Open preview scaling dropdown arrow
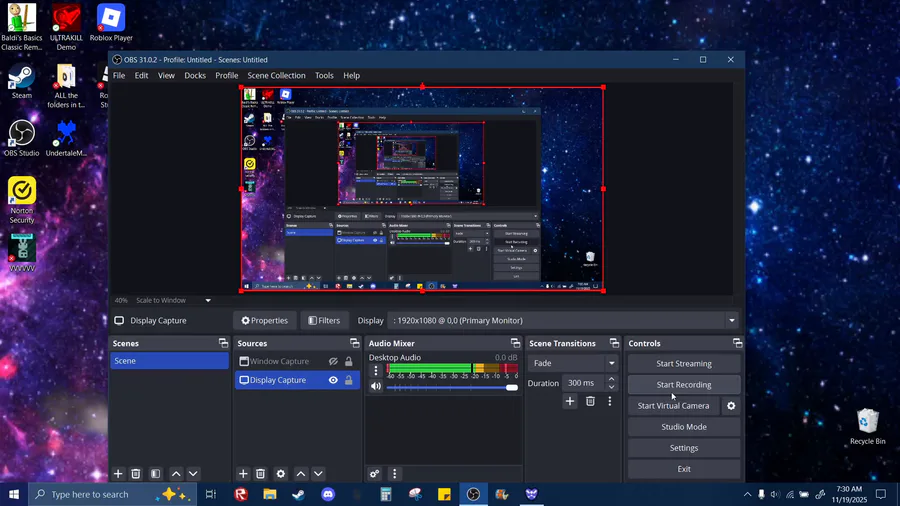Image resolution: width=900 pixels, height=506 pixels. click(208, 300)
